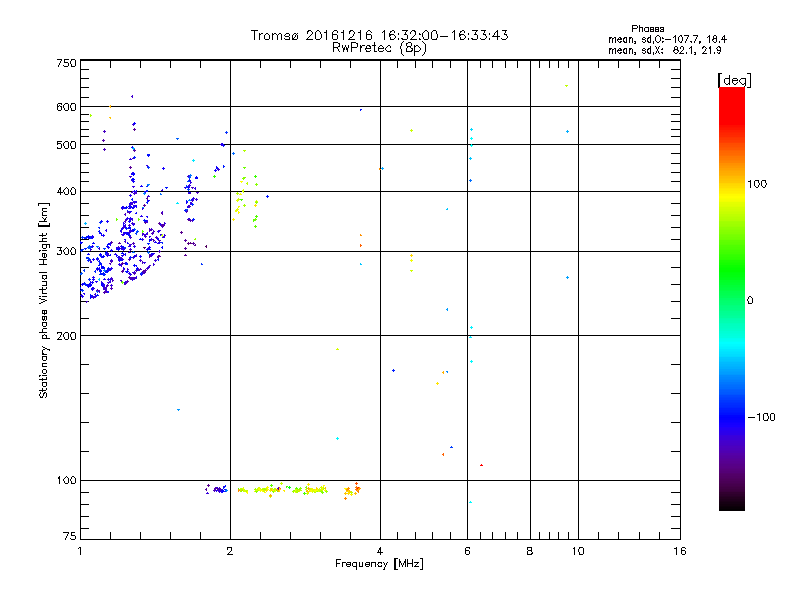Screen dimensions: 800x600
Task: Click the dense blue cluster near 300 km
Action: pos(122,255)
